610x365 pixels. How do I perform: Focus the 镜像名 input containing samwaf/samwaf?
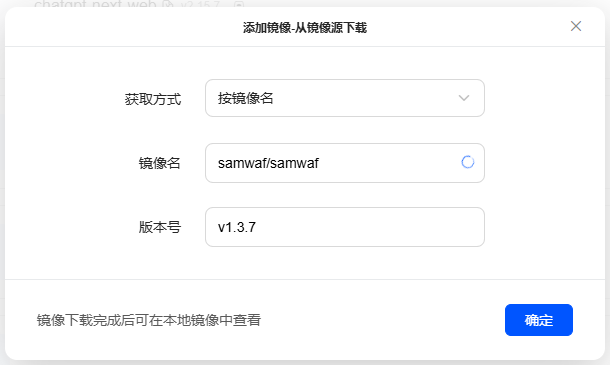345,163
